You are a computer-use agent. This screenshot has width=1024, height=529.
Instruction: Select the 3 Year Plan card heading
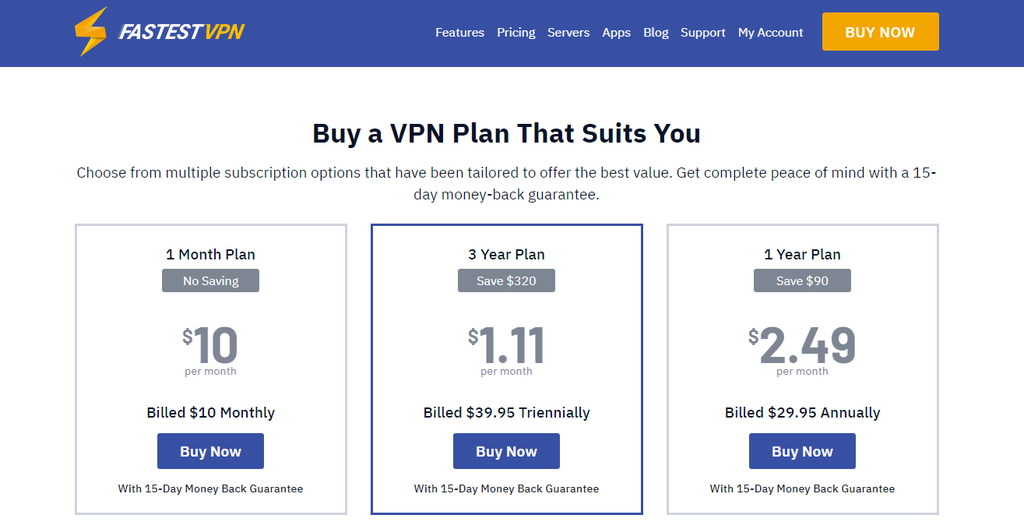point(506,255)
